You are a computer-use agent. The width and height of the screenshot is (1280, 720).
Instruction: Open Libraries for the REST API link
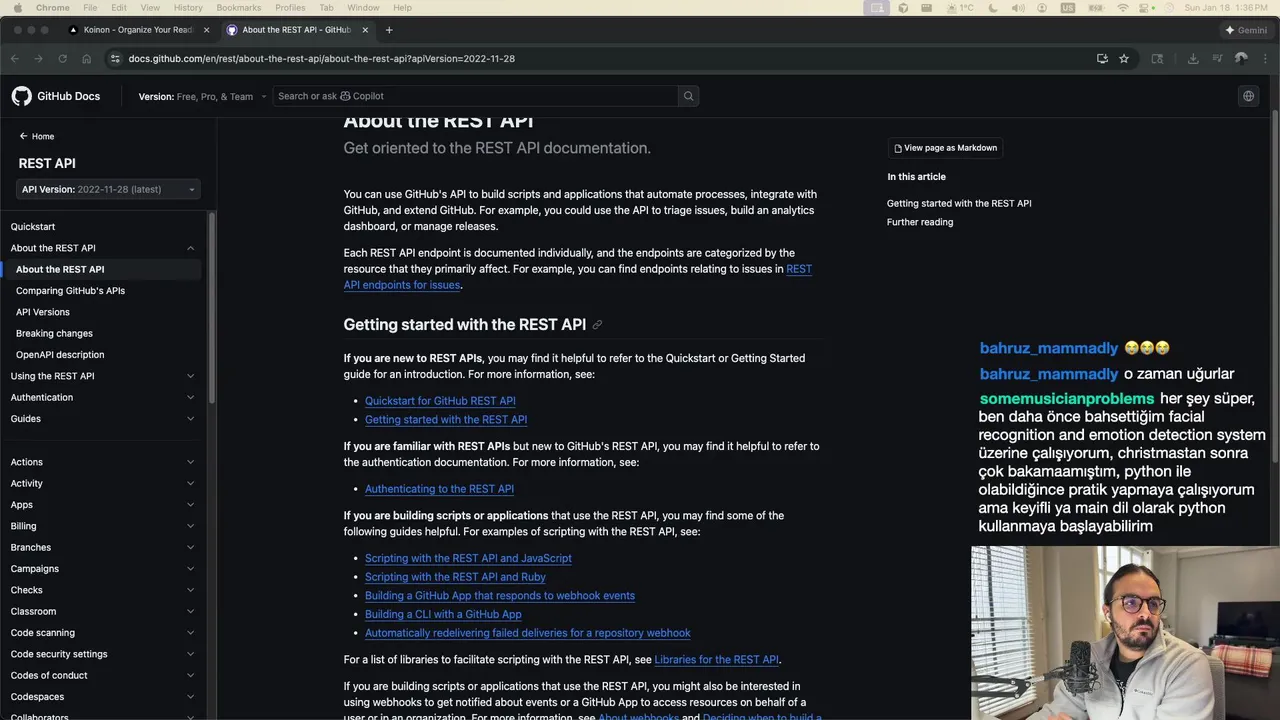pyautogui.click(x=716, y=660)
